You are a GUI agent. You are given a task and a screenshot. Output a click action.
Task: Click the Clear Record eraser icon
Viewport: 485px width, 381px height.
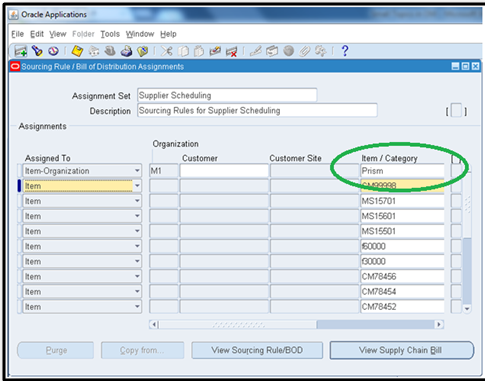(215, 51)
